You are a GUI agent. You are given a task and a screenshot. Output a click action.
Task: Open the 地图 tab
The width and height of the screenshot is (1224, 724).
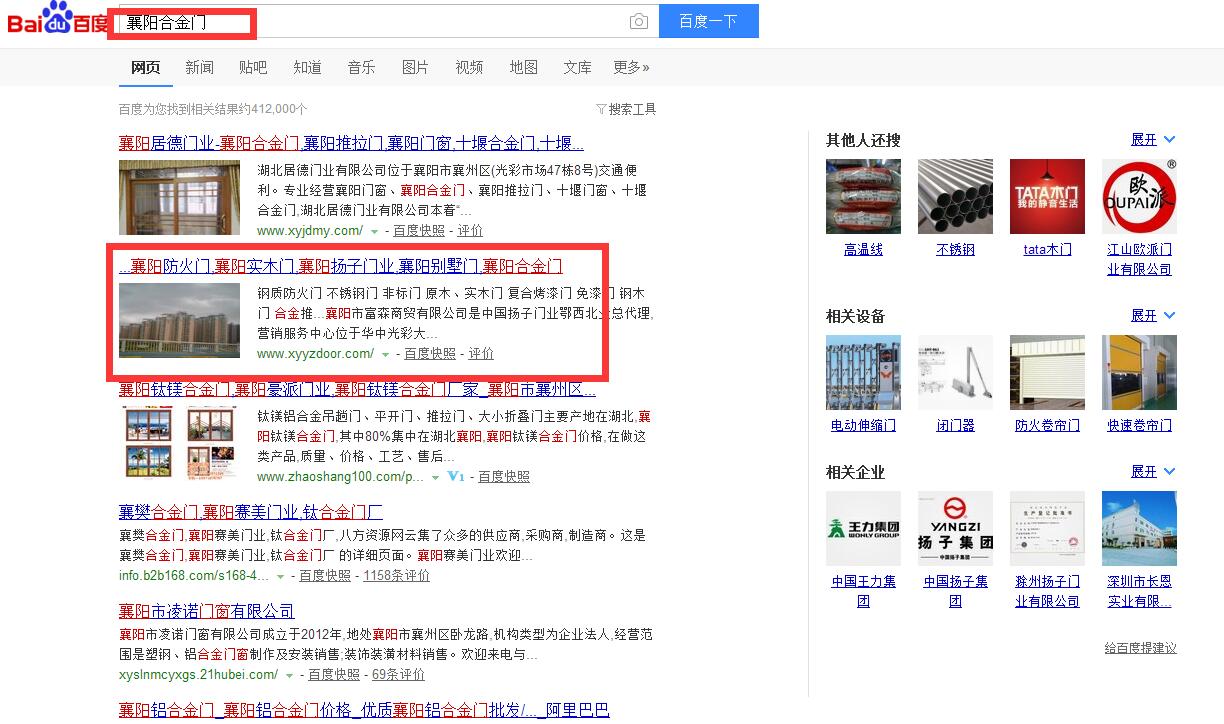point(523,67)
